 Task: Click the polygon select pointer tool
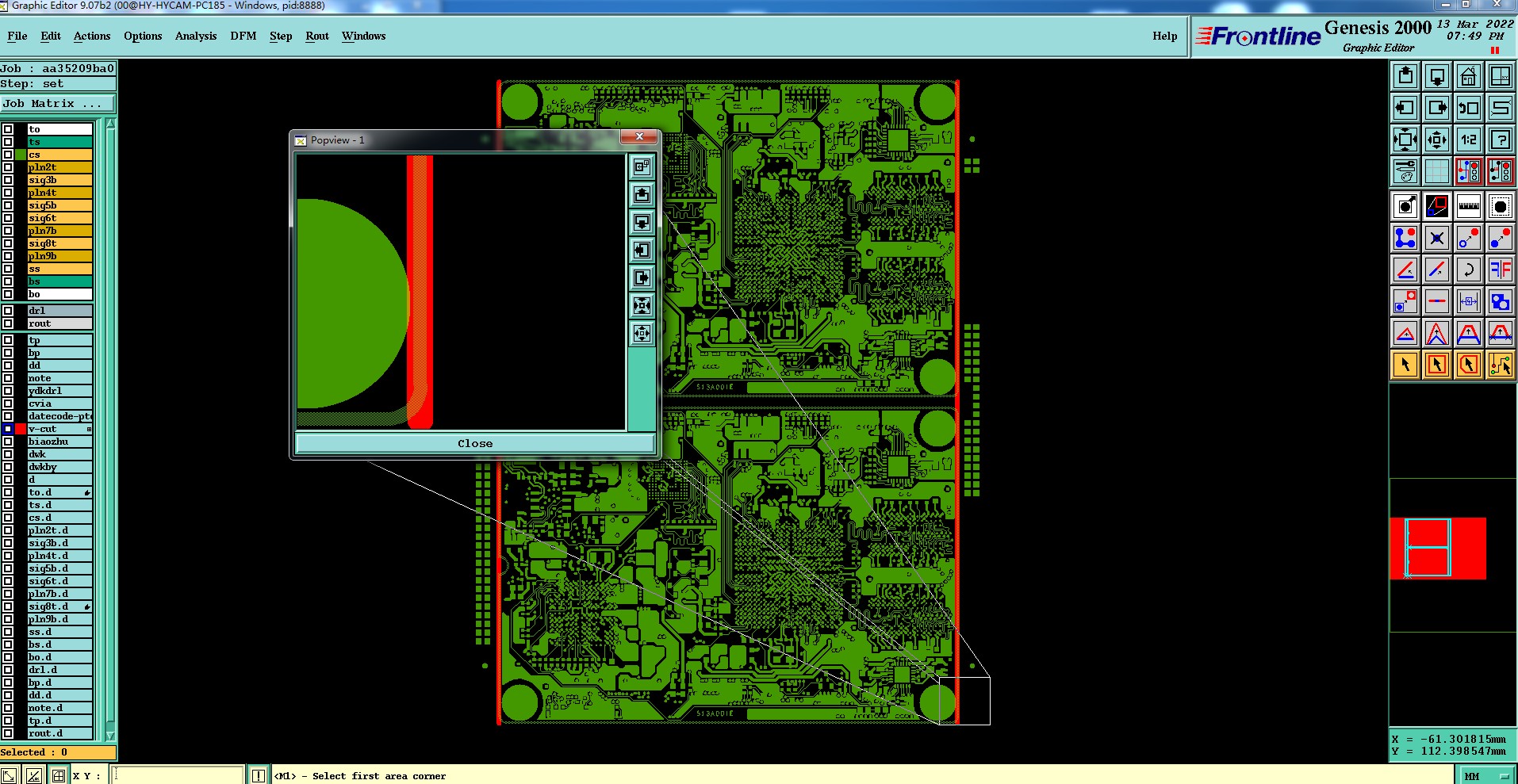1469,365
